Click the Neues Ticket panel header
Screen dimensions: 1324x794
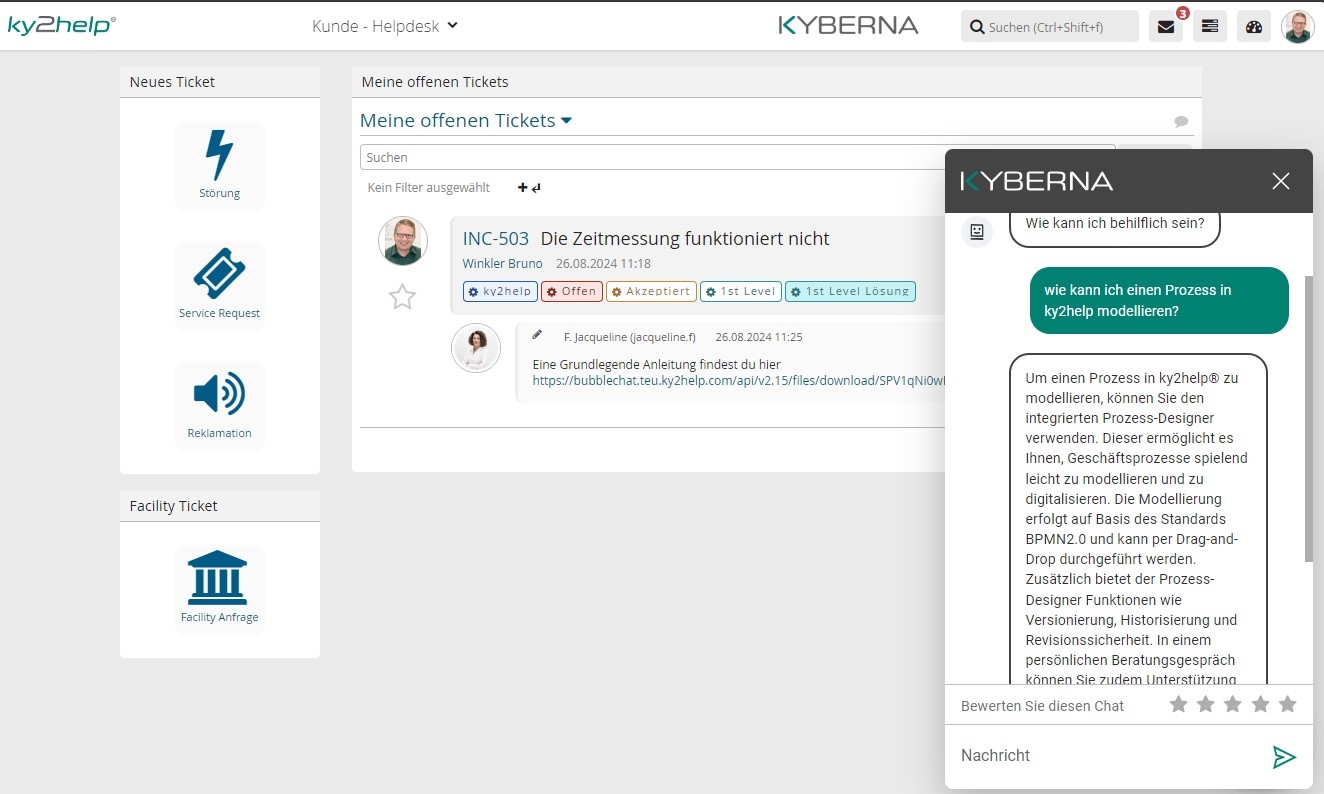point(220,82)
